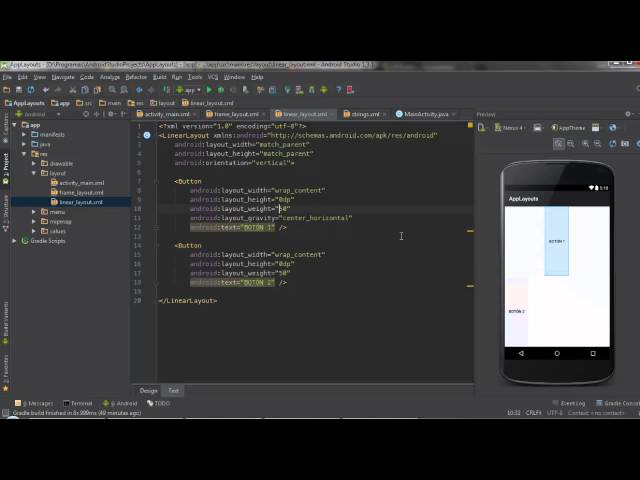Click the Undo arrow in toolbar
This screenshot has height=480, width=640.
pos(46,90)
